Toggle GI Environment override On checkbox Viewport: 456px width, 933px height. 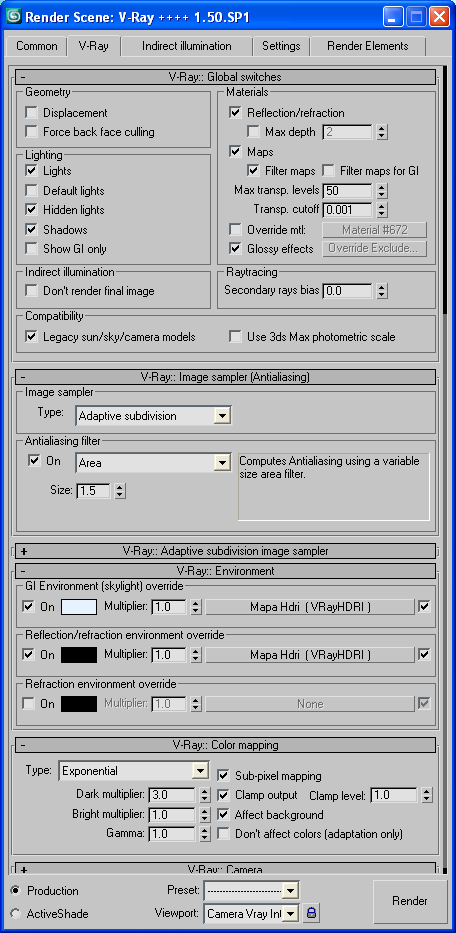coord(28,606)
